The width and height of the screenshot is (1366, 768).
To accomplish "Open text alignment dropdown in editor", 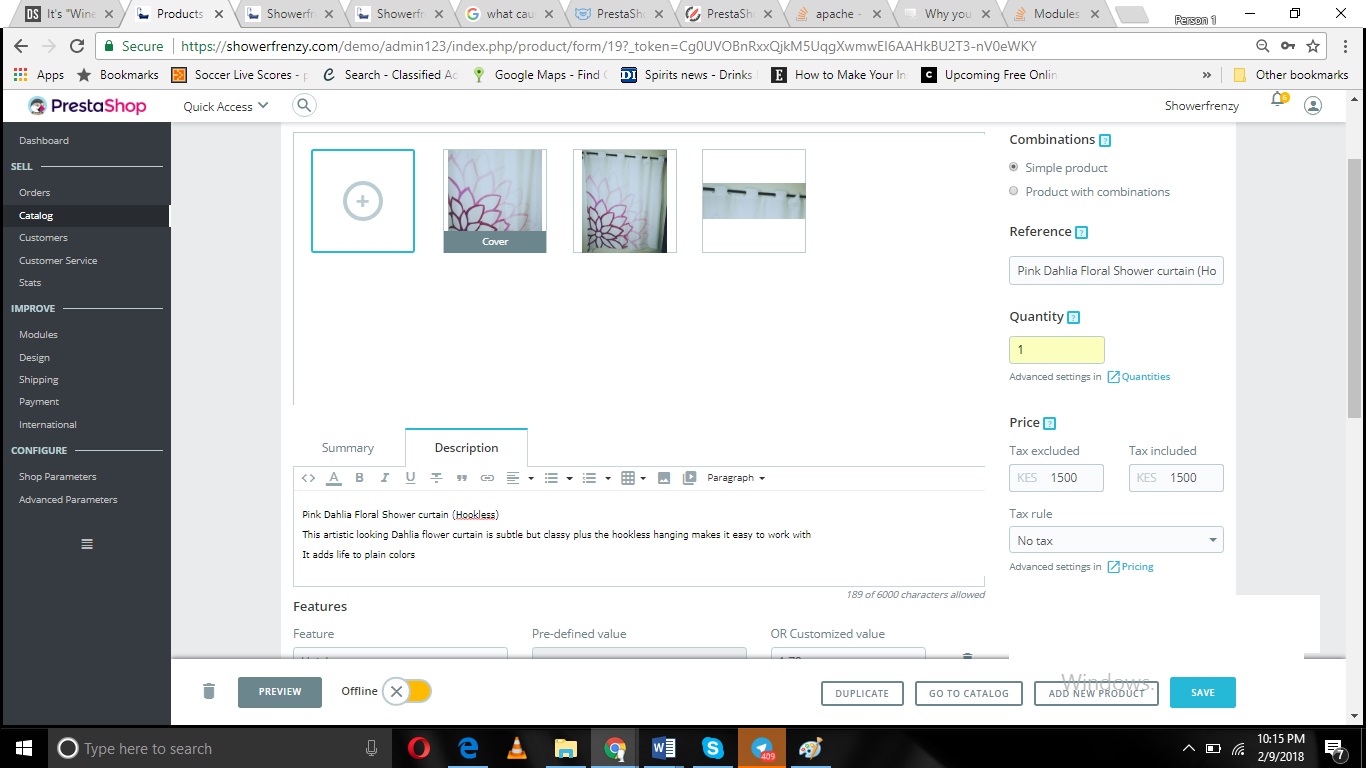I will 520,478.
